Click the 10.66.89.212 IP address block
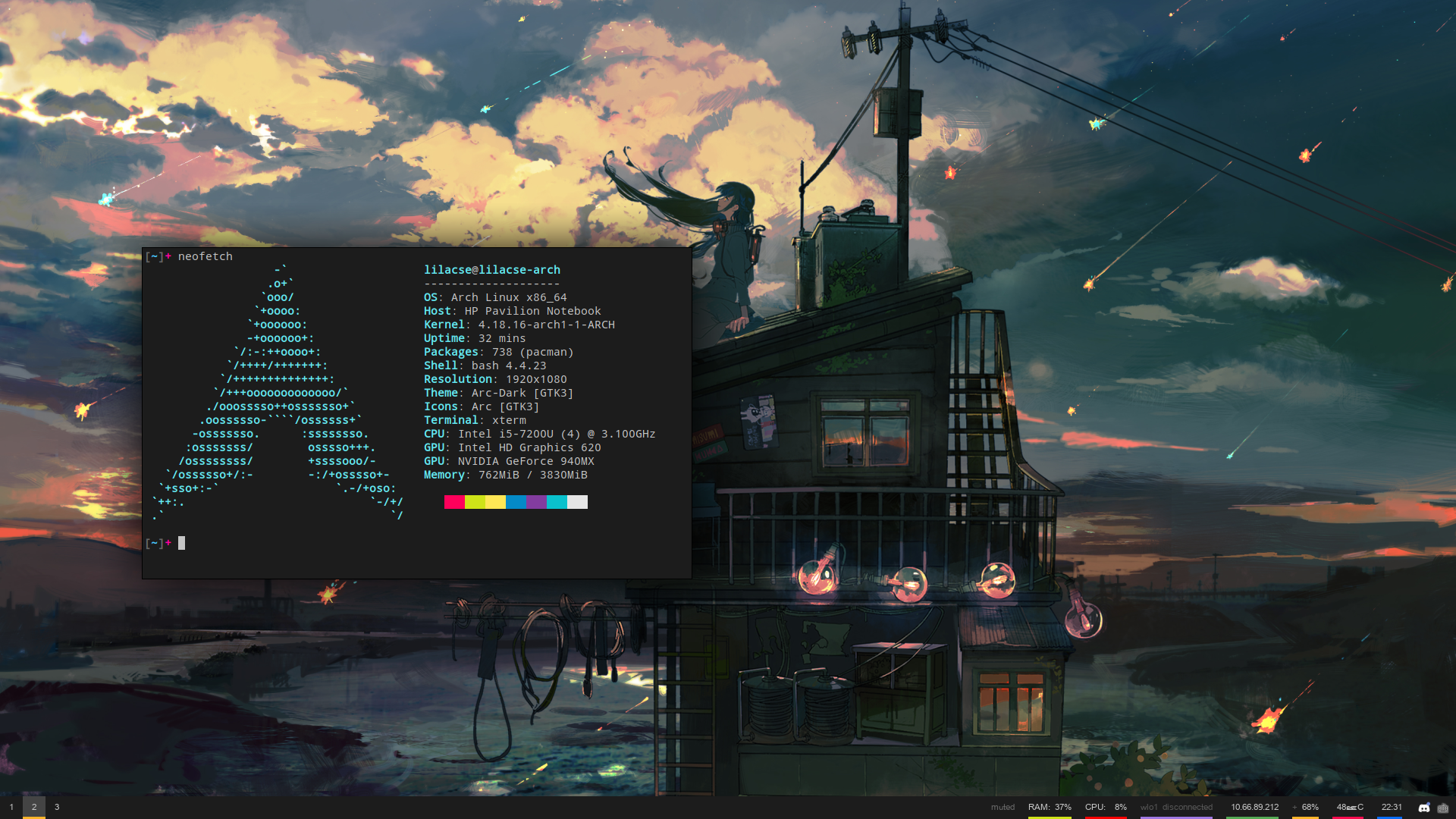 pyautogui.click(x=1254, y=808)
